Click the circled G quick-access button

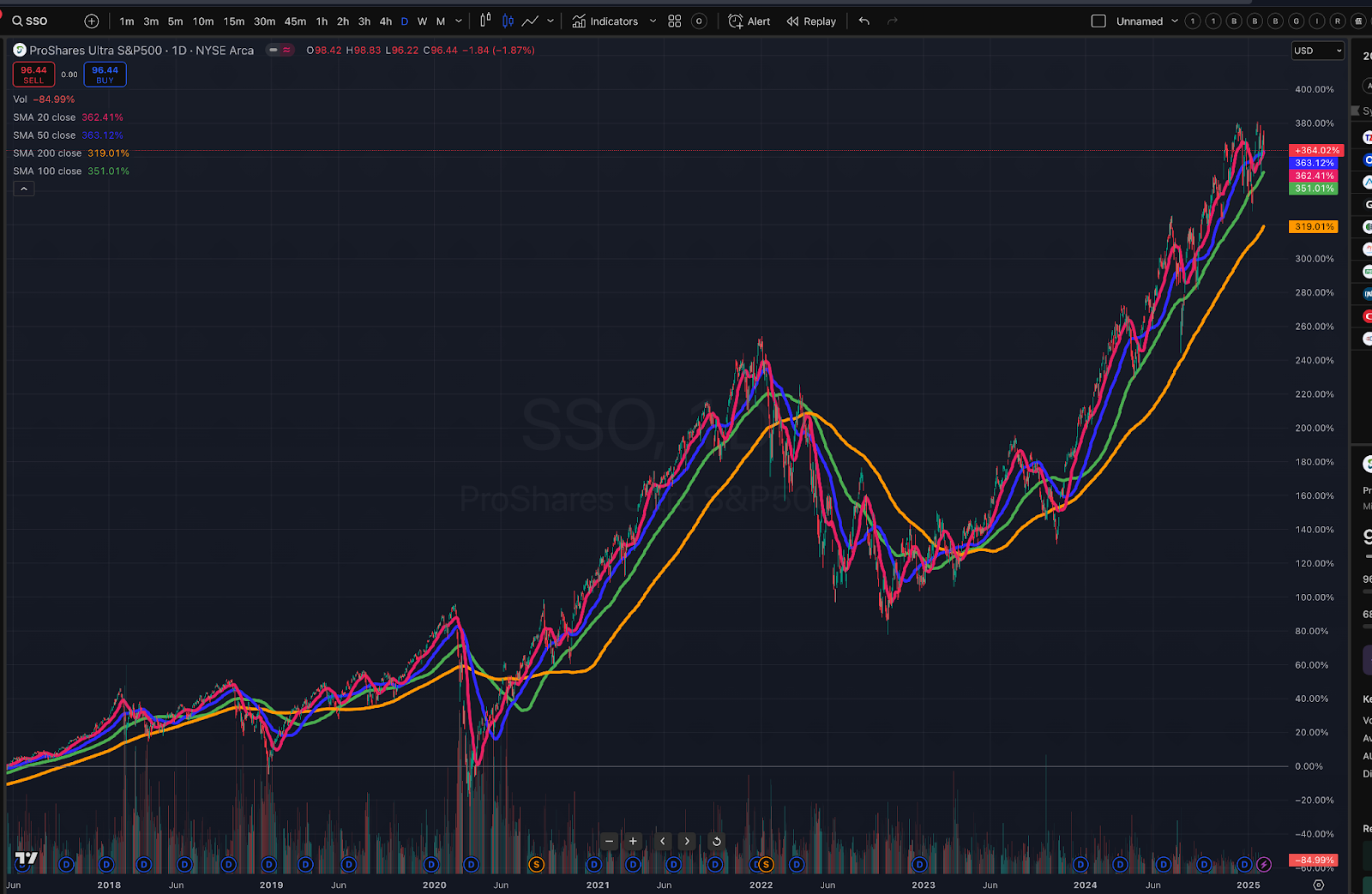[x=1297, y=21]
